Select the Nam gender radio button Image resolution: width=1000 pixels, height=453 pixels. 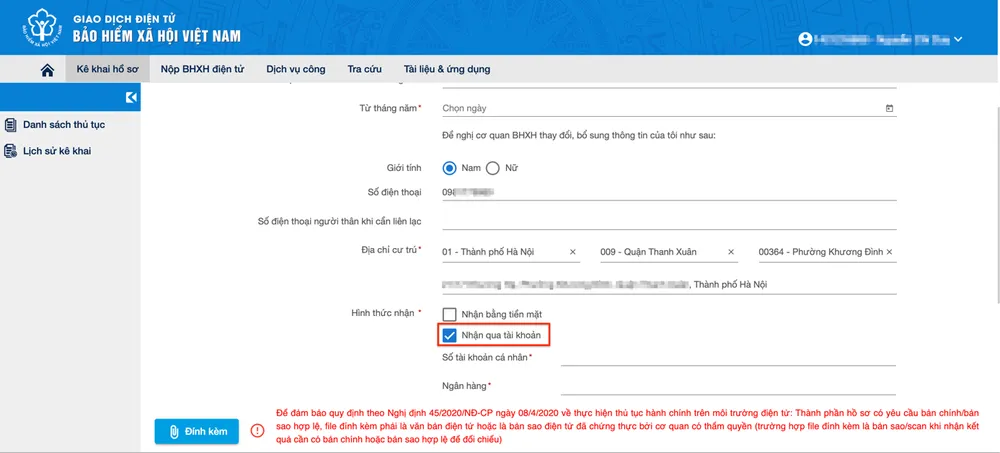pos(450,168)
